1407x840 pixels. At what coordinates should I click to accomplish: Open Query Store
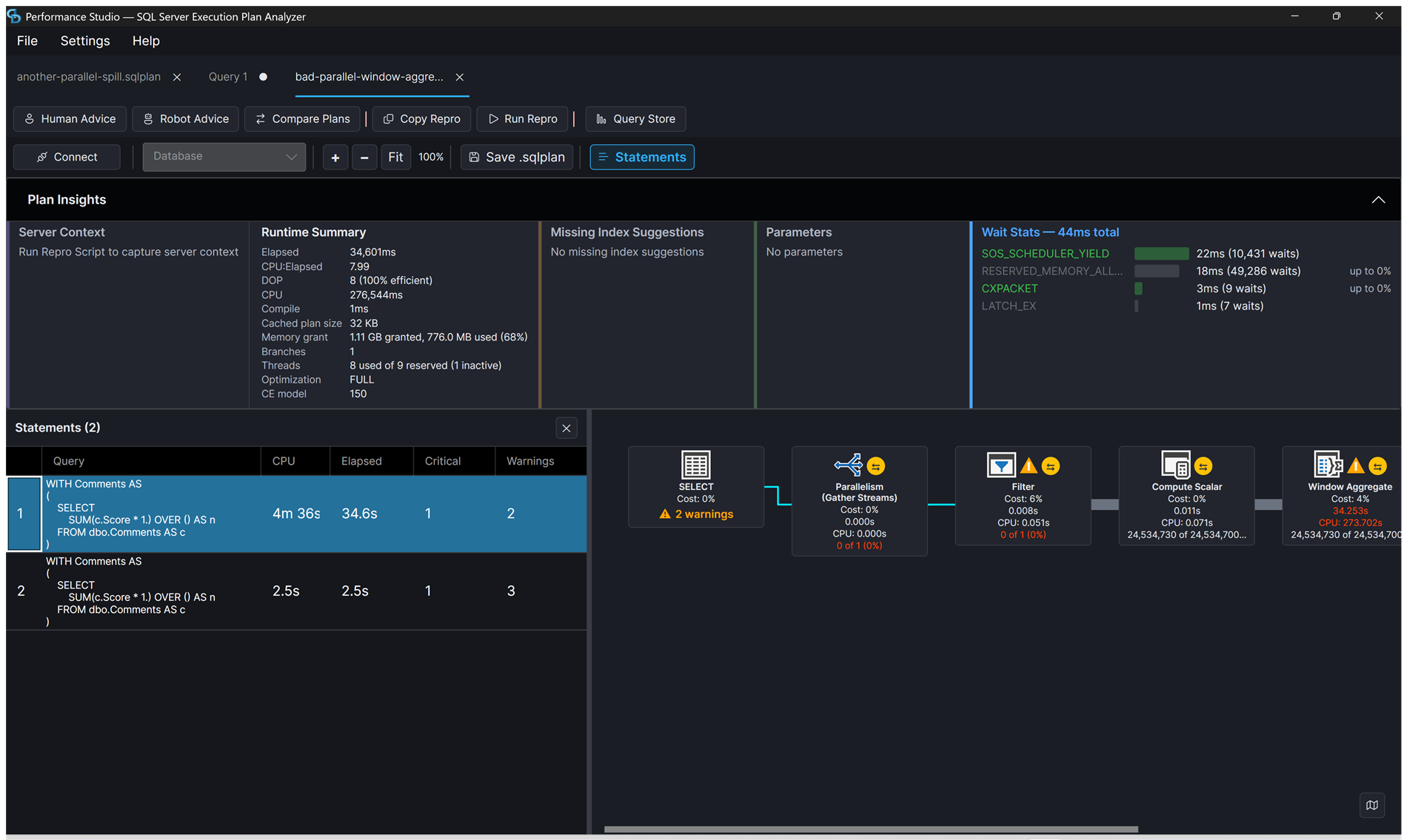(636, 119)
